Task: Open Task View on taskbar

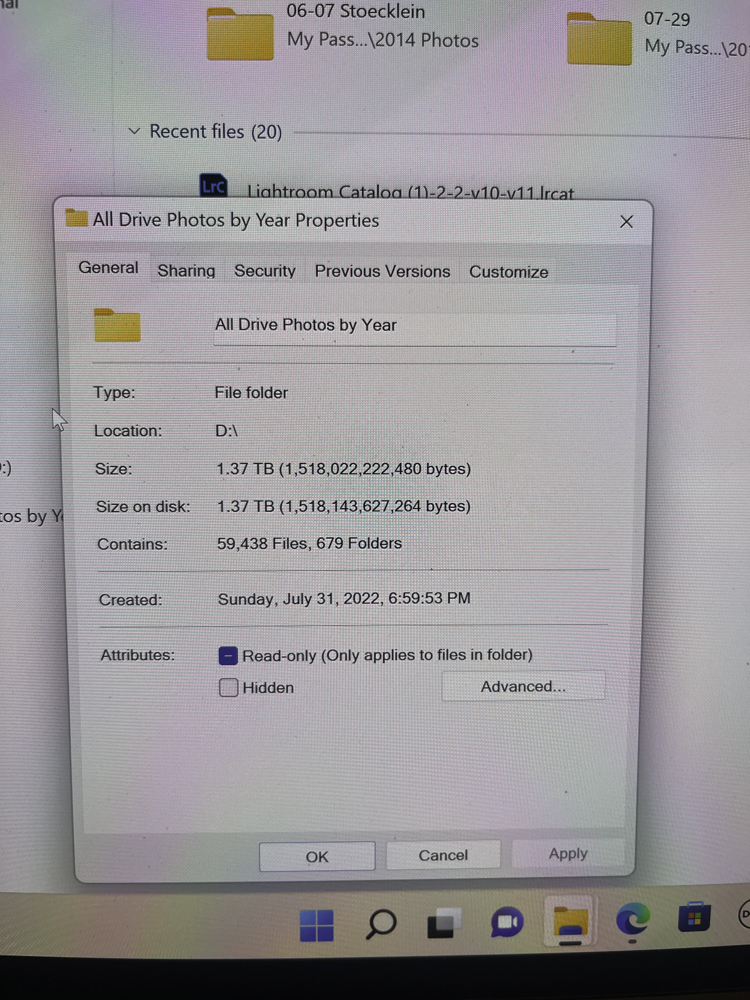Action: 444,923
